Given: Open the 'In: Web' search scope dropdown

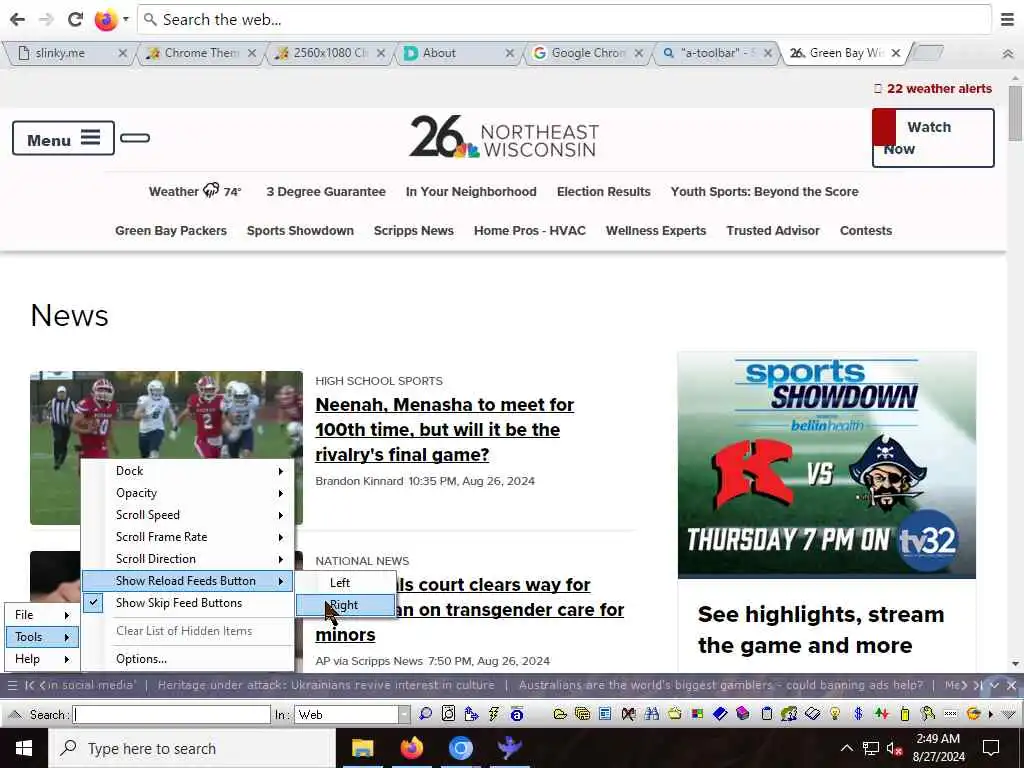Looking at the screenshot, I should [404, 714].
